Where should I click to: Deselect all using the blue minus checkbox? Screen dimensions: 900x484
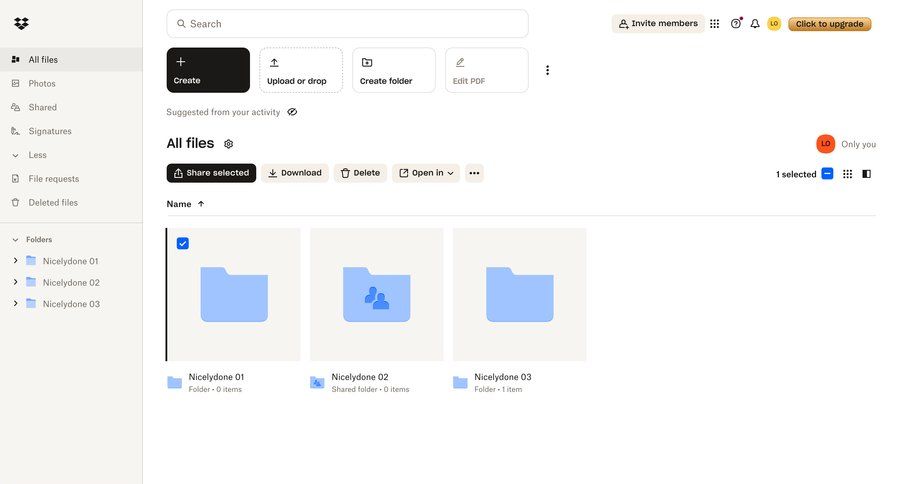(x=827, y=173)
